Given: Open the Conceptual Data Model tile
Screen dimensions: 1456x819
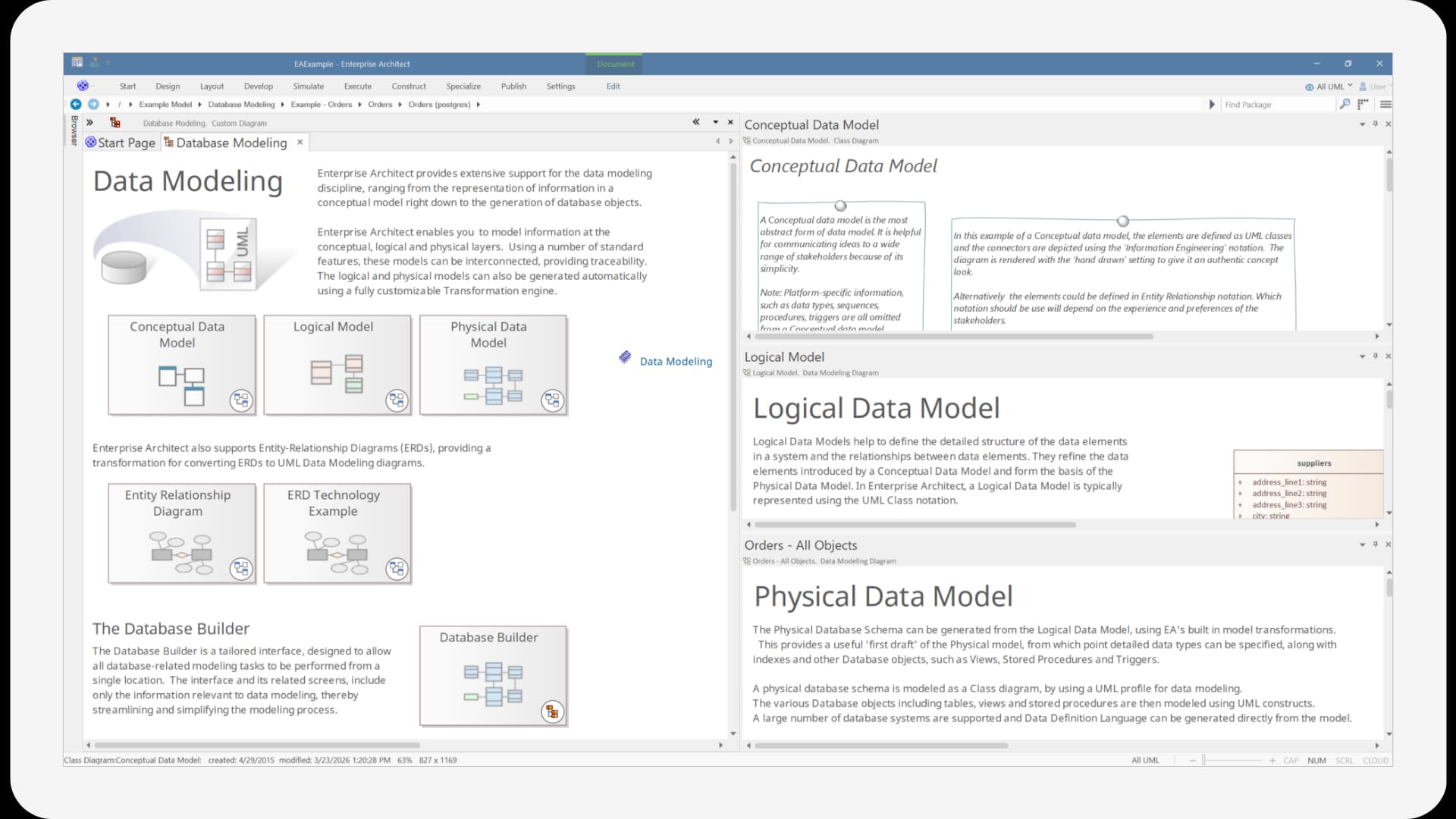Looking at the screenshot, I should tap(181, 365).
